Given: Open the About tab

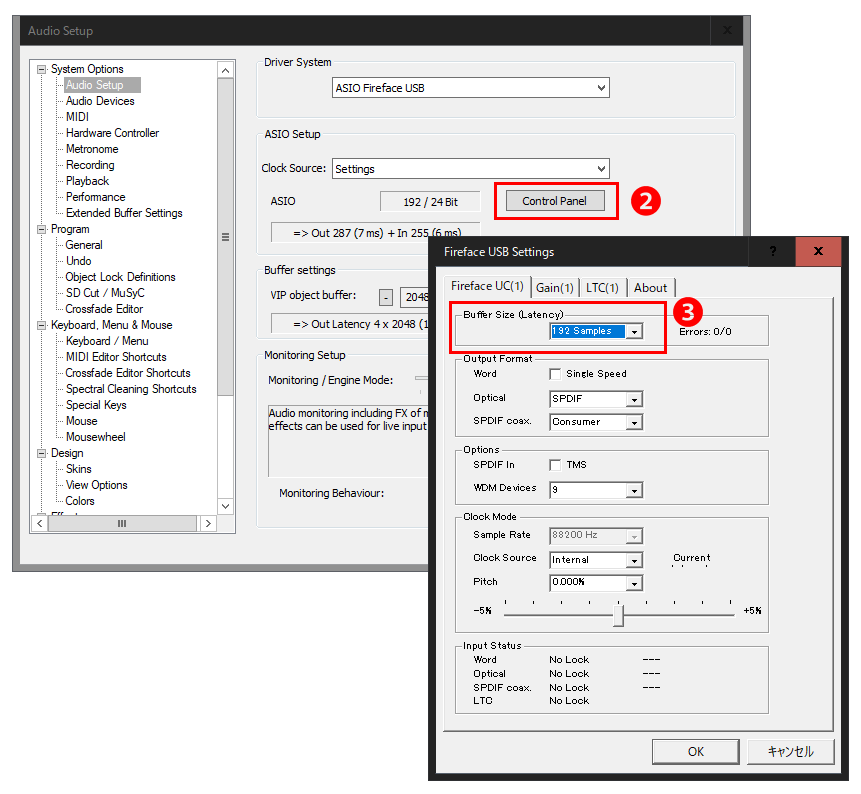Looking at the screenshot, I should click(650, 288).
